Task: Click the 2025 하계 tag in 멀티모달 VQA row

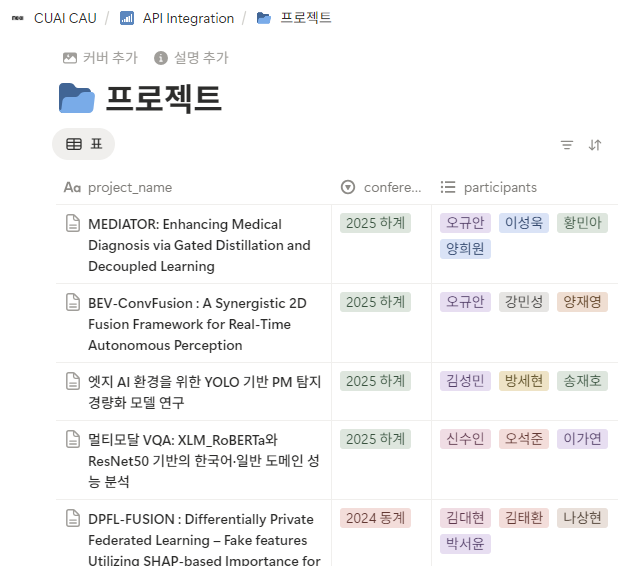Action: (x=376, y=439)
